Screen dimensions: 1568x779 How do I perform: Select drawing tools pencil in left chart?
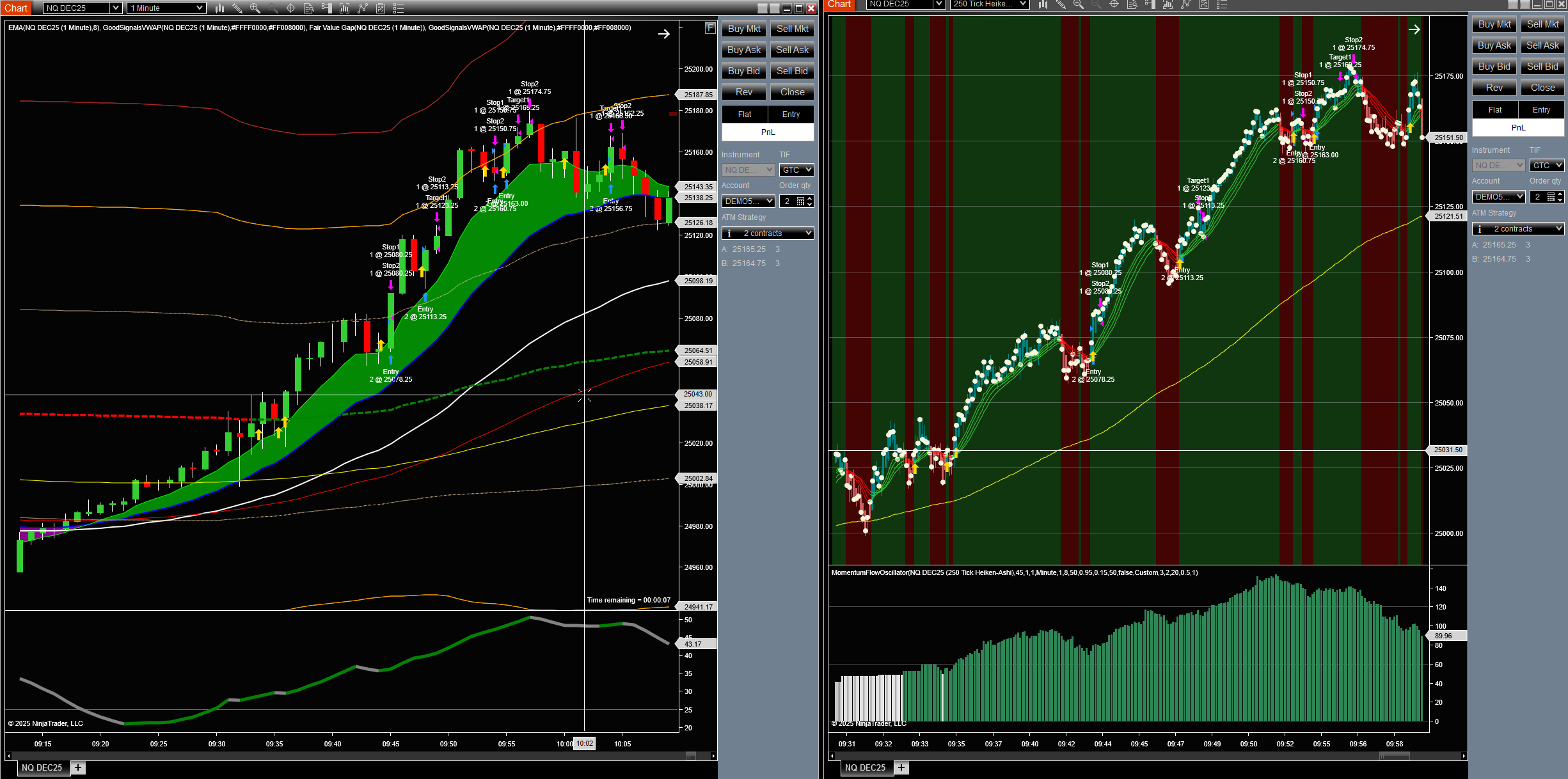click(x=237, y=8)
